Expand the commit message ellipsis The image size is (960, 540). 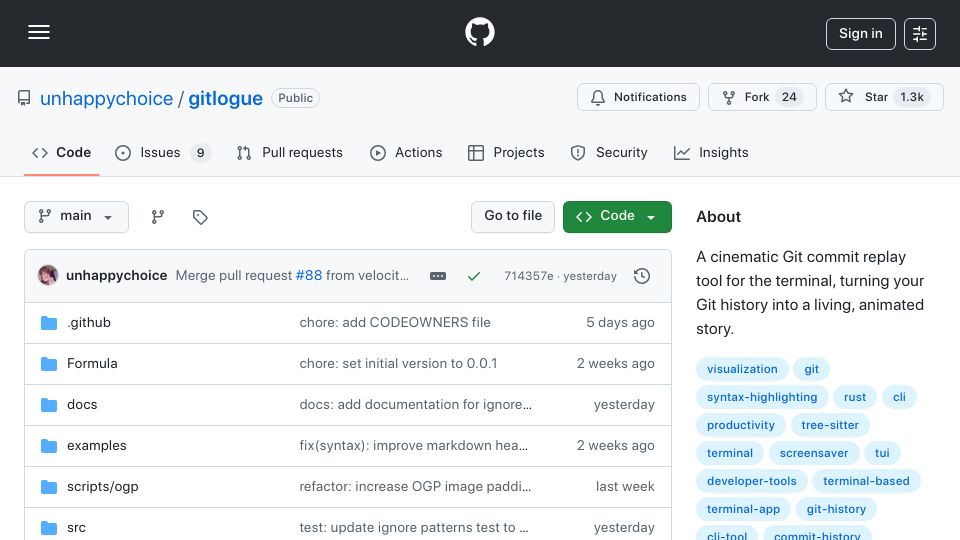(438, 276)
